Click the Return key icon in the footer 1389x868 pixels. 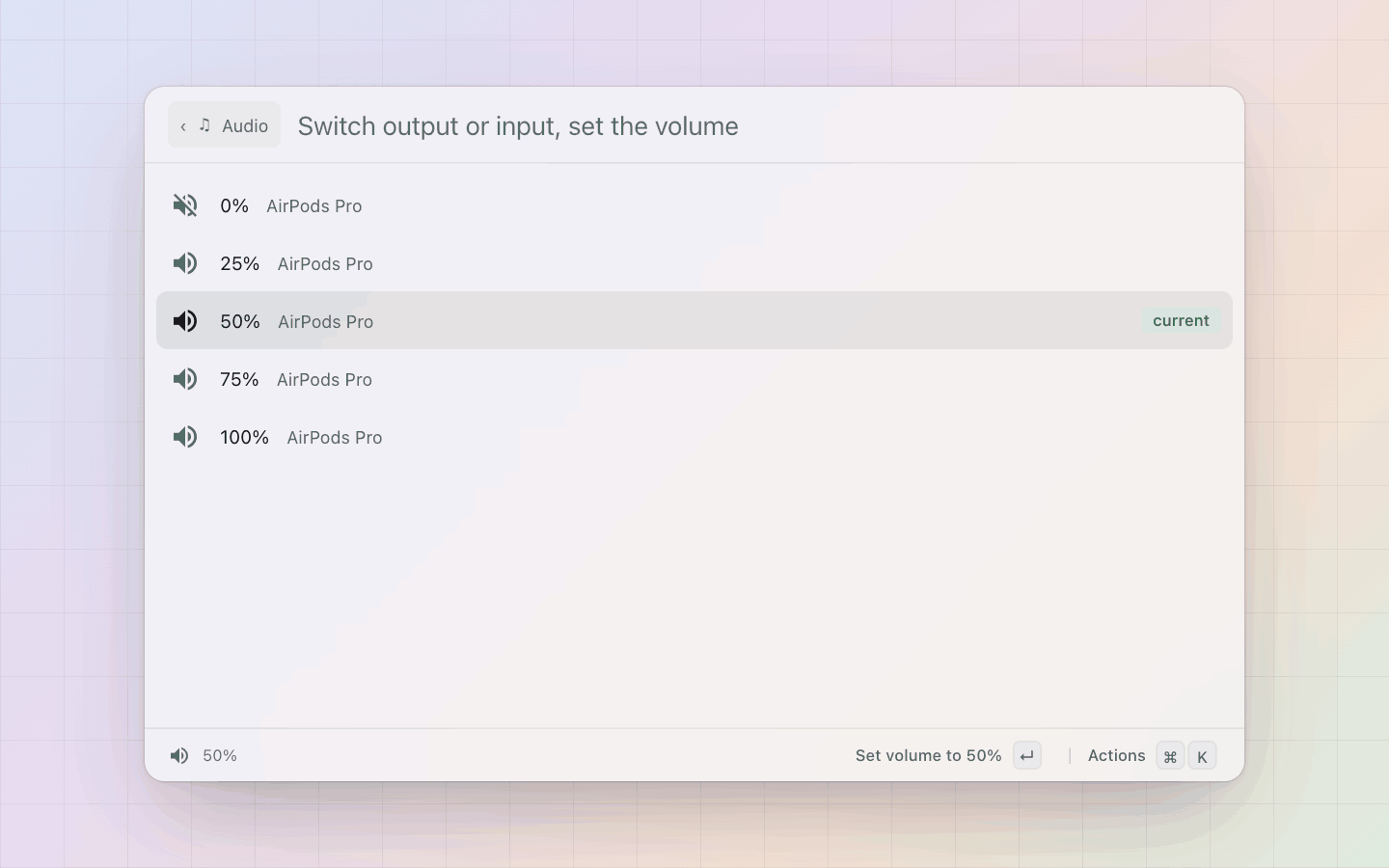point(1027,755)
